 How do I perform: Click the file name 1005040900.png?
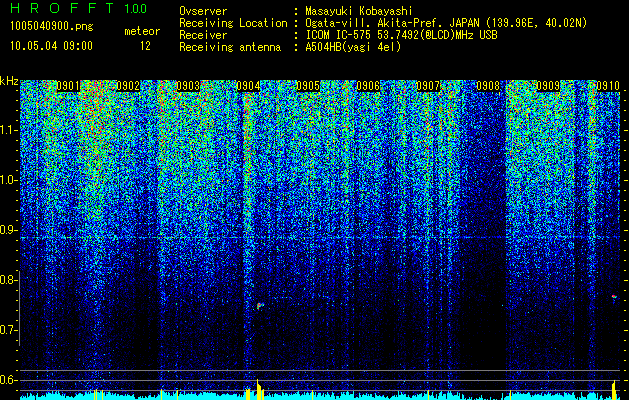click(x=51, y=26)
